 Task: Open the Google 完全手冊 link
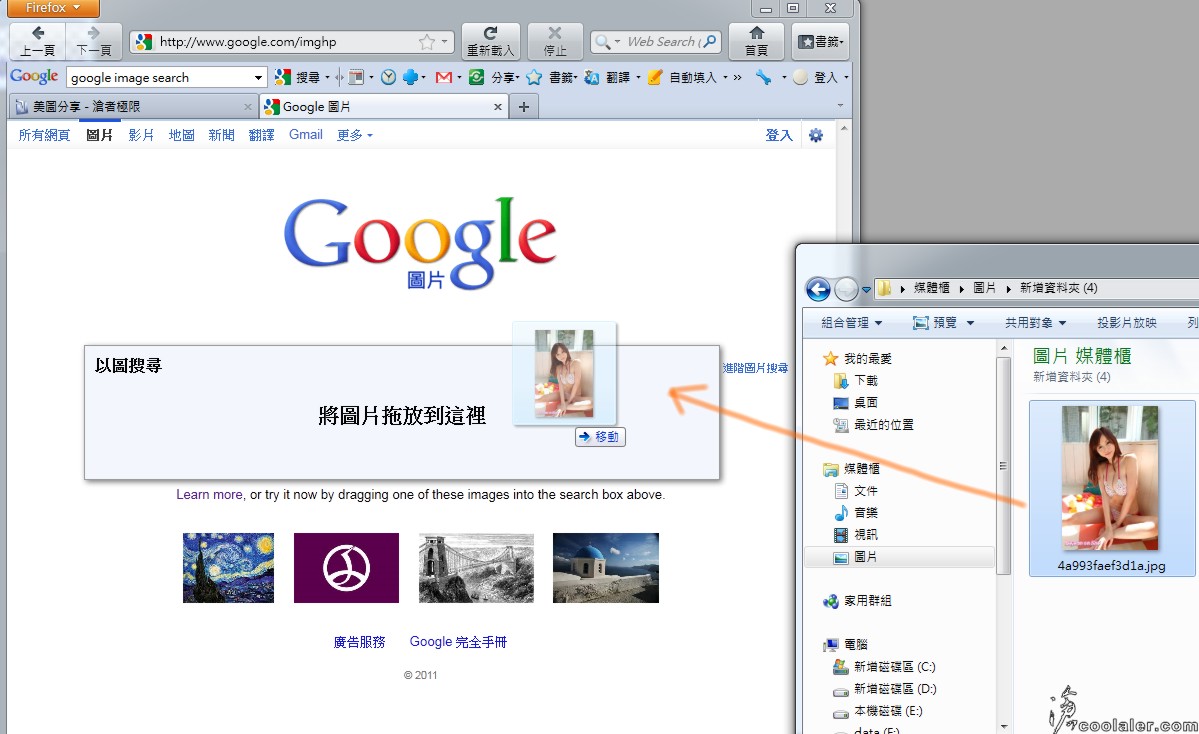point(458,642)
